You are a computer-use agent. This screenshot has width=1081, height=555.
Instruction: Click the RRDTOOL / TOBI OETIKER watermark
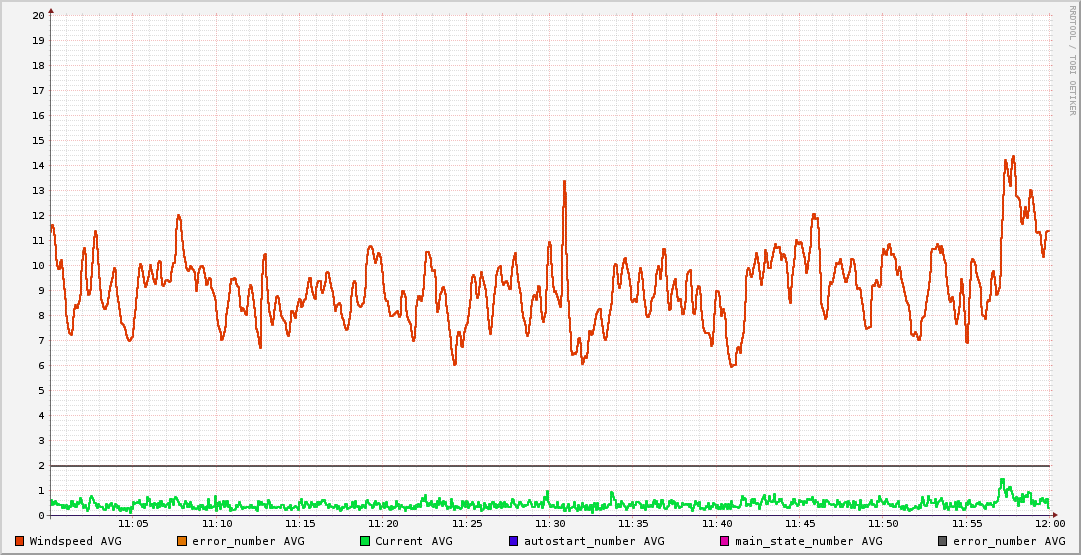[x=1073, y=59]
